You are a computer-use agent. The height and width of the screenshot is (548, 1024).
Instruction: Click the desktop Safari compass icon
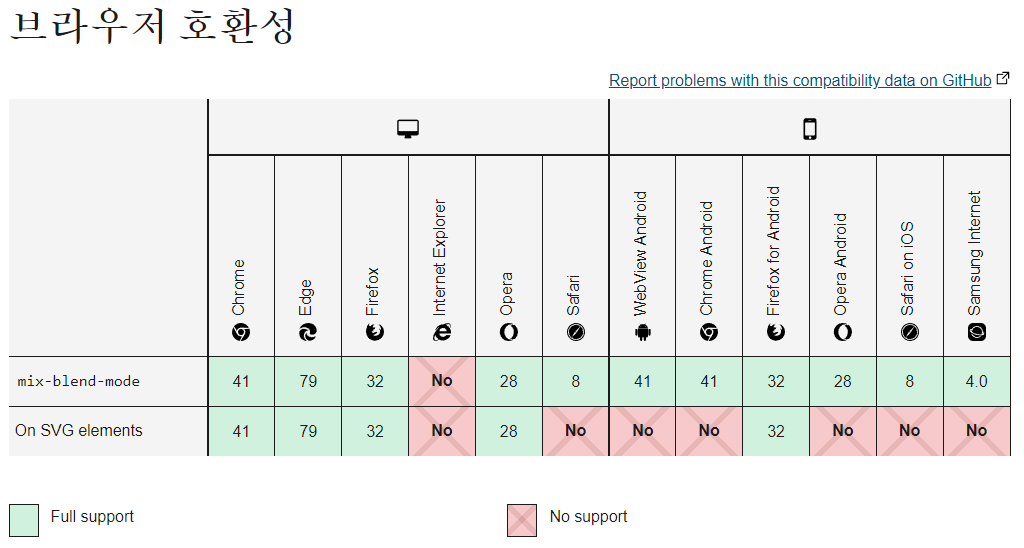pos(576,333)
